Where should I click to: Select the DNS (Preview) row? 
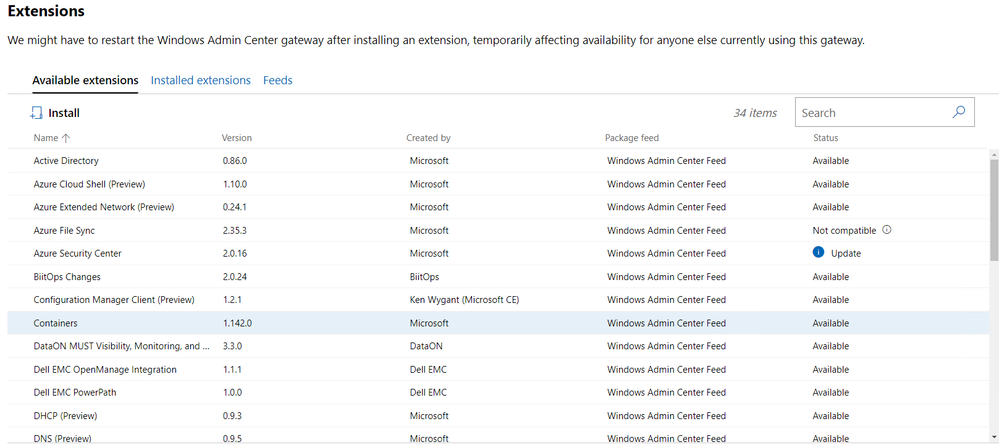(498, 437)
